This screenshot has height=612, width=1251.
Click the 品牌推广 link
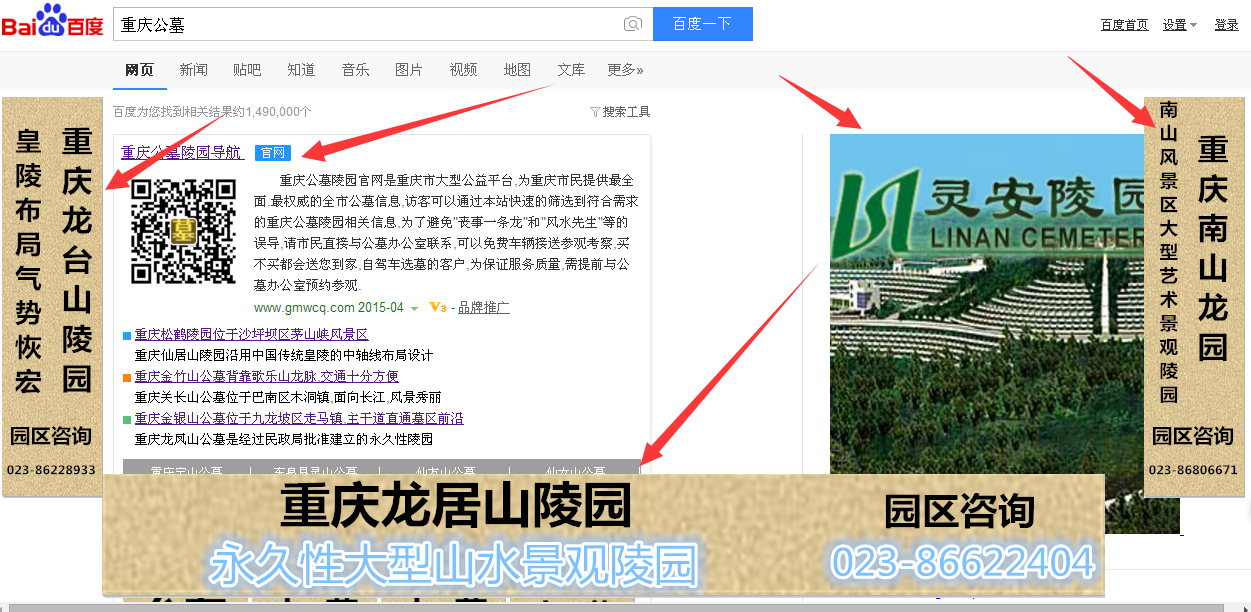pyautogui.click(x=484, y=308)
